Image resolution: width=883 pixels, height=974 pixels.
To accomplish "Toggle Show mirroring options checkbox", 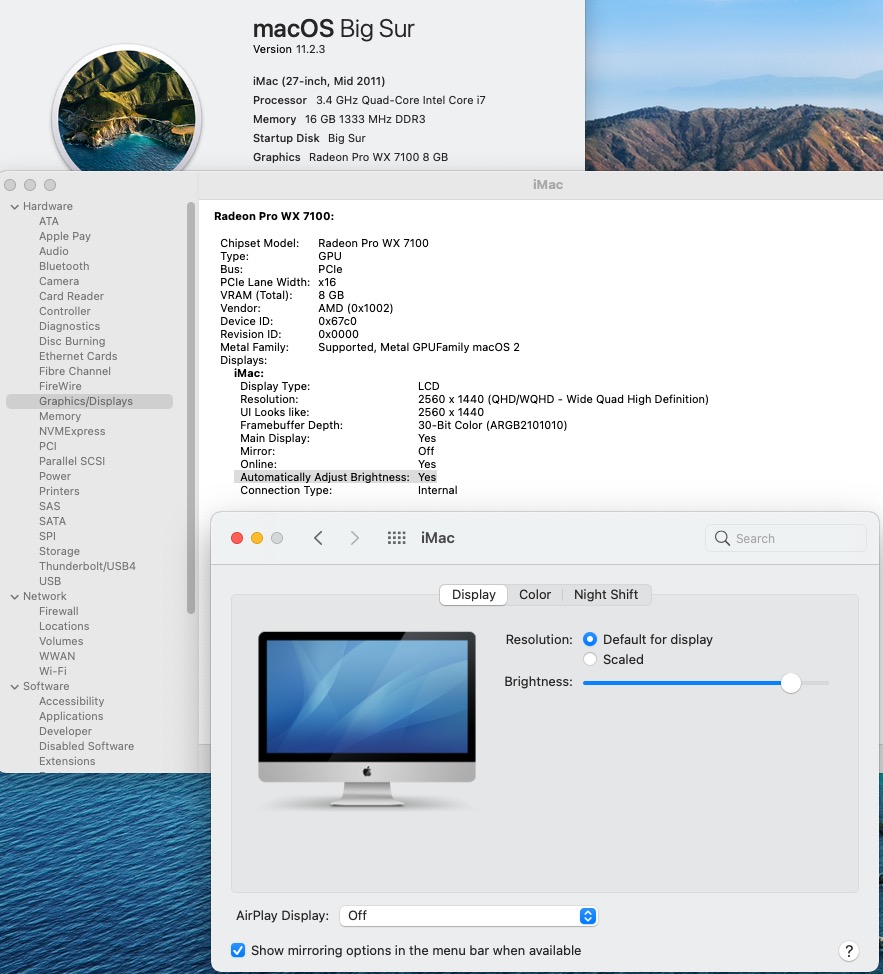I will coord(238,950).
